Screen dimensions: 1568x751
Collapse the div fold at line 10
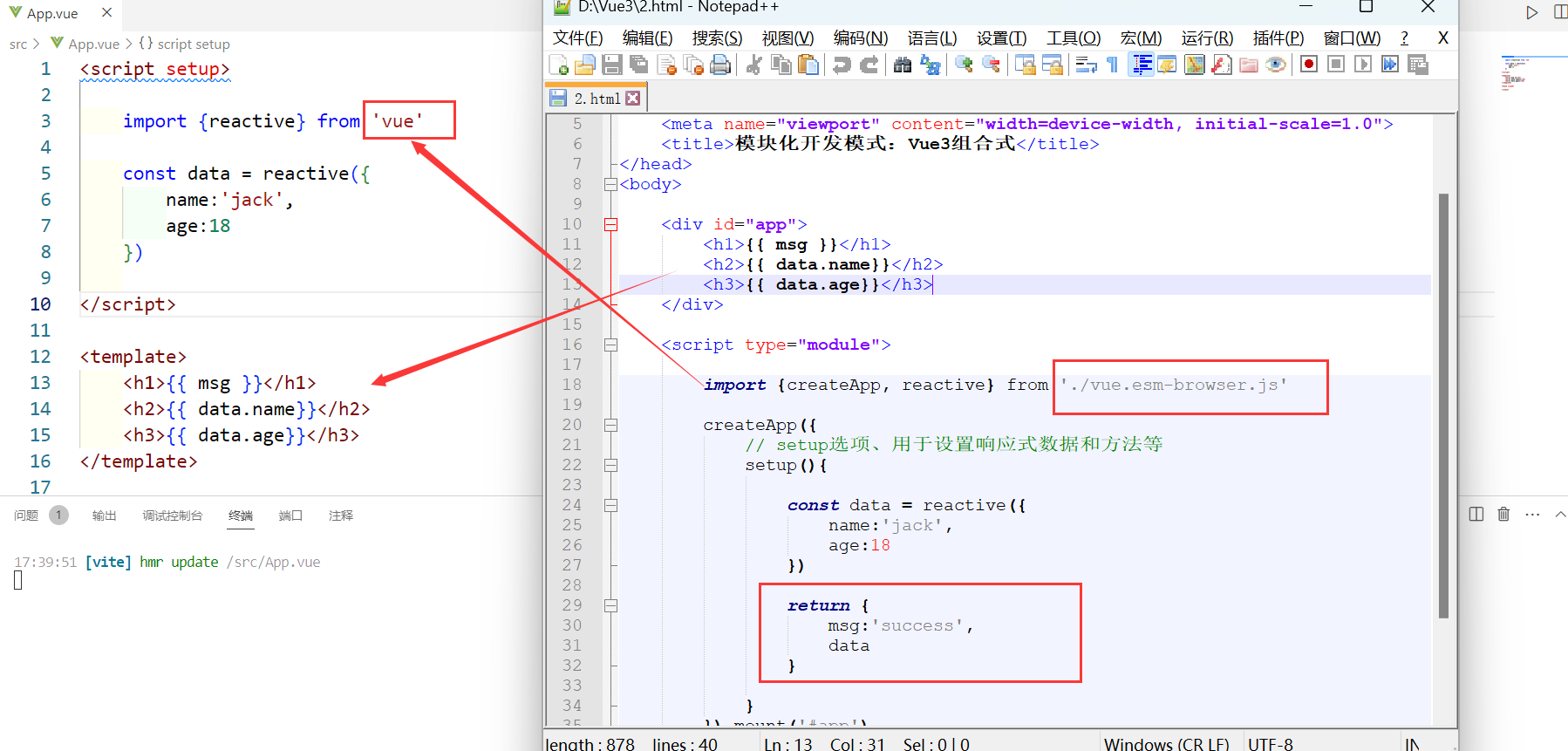(610, 224)
